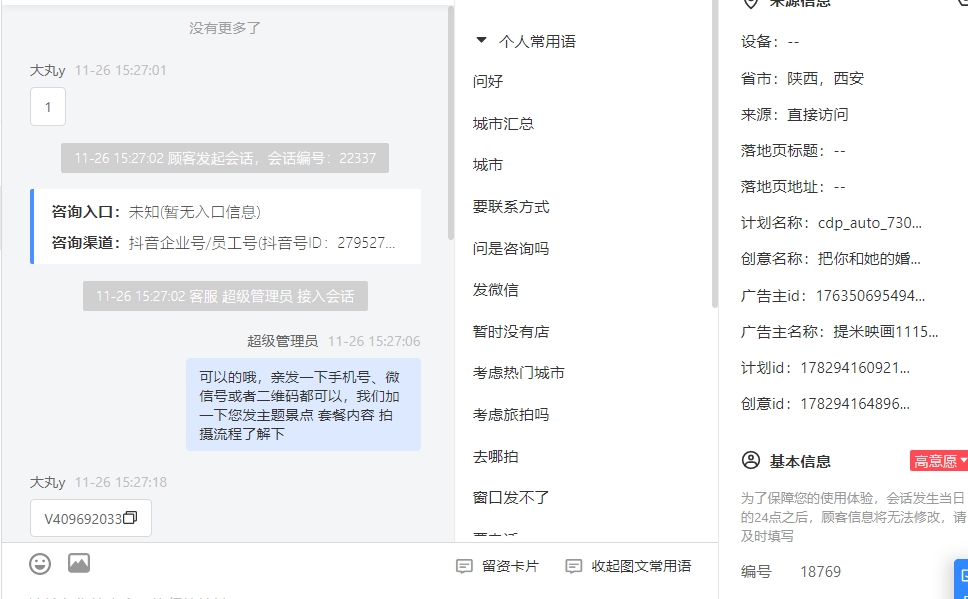Click the 计划名称 cdp_auto row
Viewport: 968px width, 599px height.
(832, 223)
